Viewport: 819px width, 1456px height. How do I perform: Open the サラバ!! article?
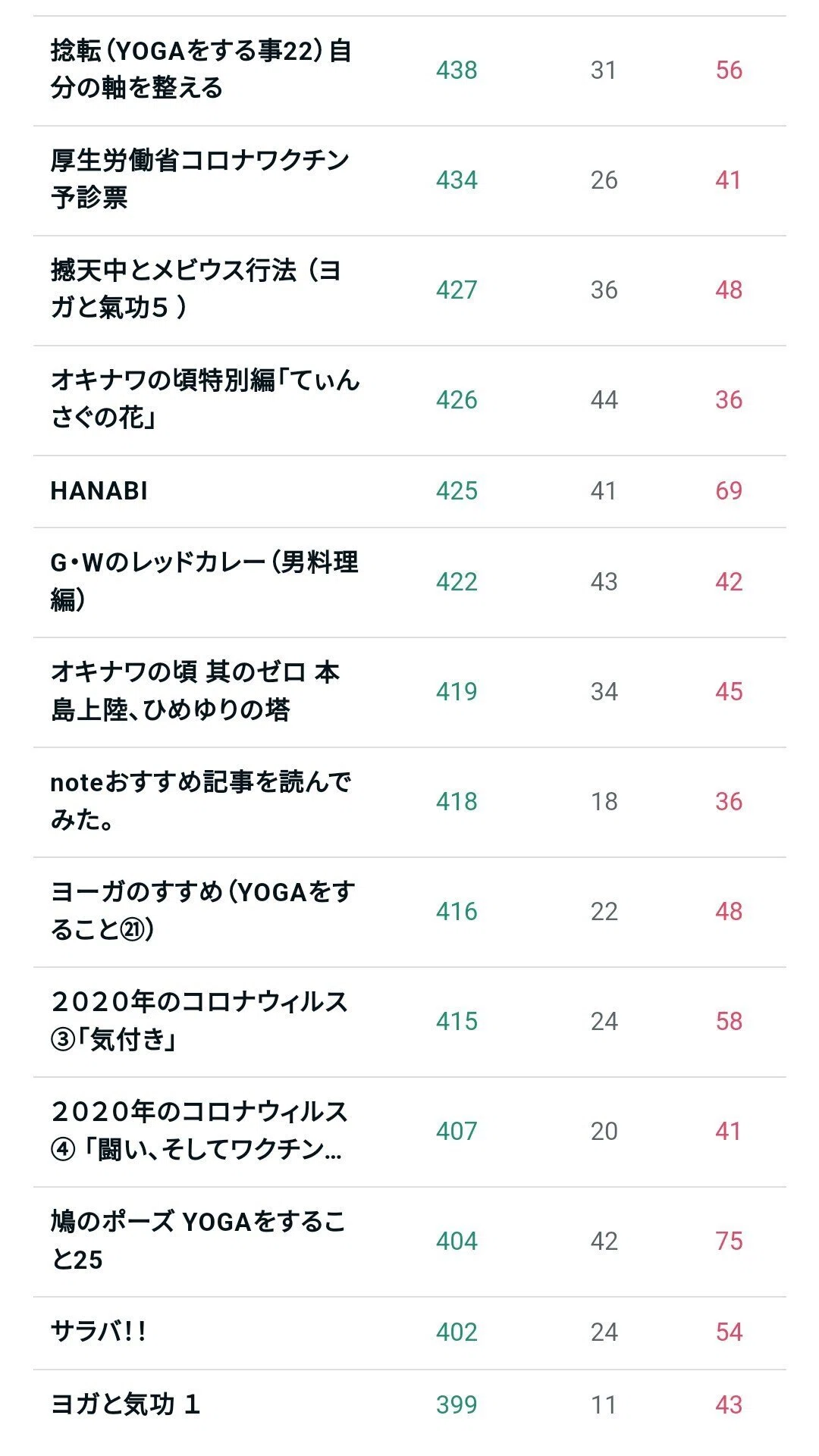click(x=99, y=1332)
